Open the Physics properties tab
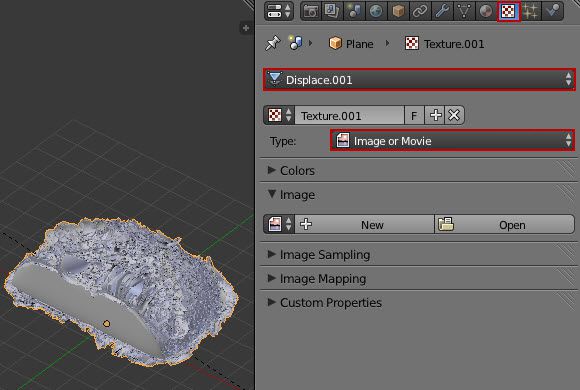The height and width of the screenshot is (390, 580). 553,11
